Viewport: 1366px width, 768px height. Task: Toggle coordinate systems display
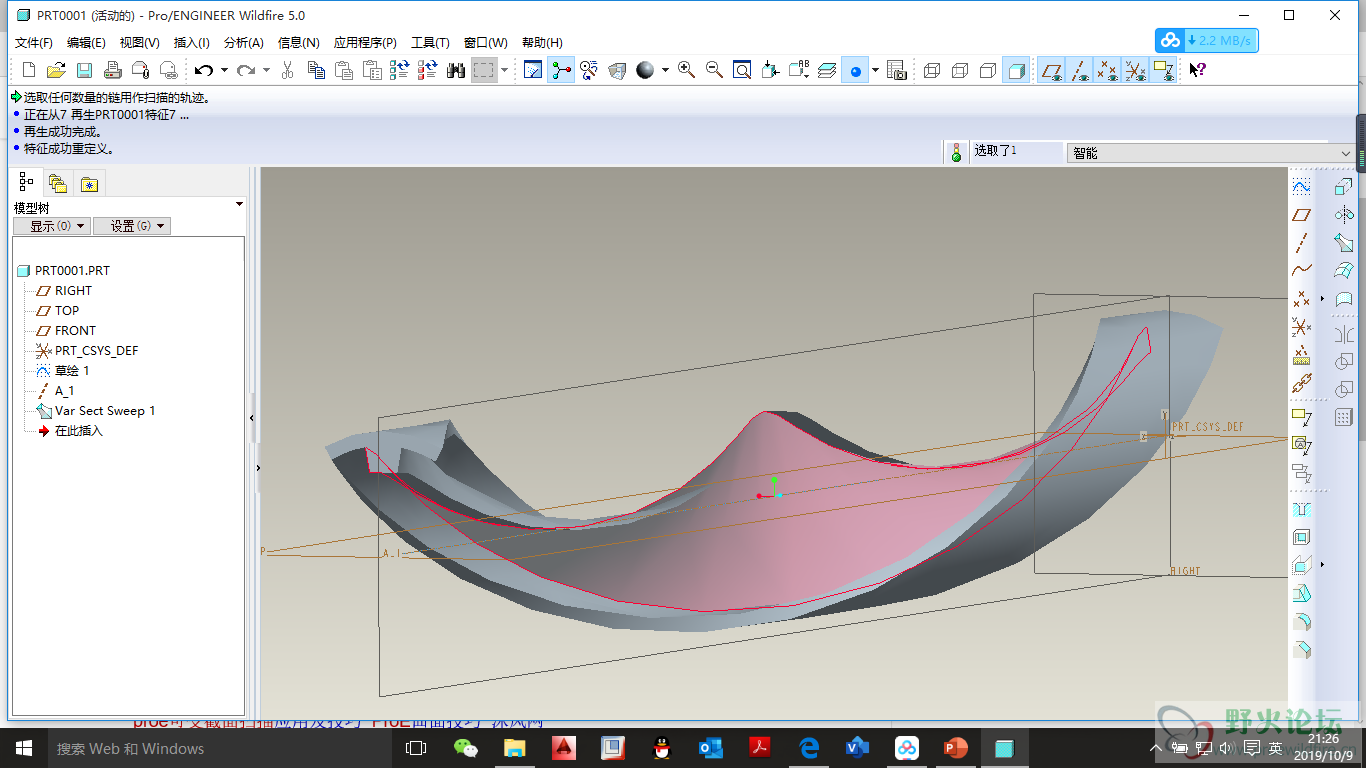pos(1135,70)
